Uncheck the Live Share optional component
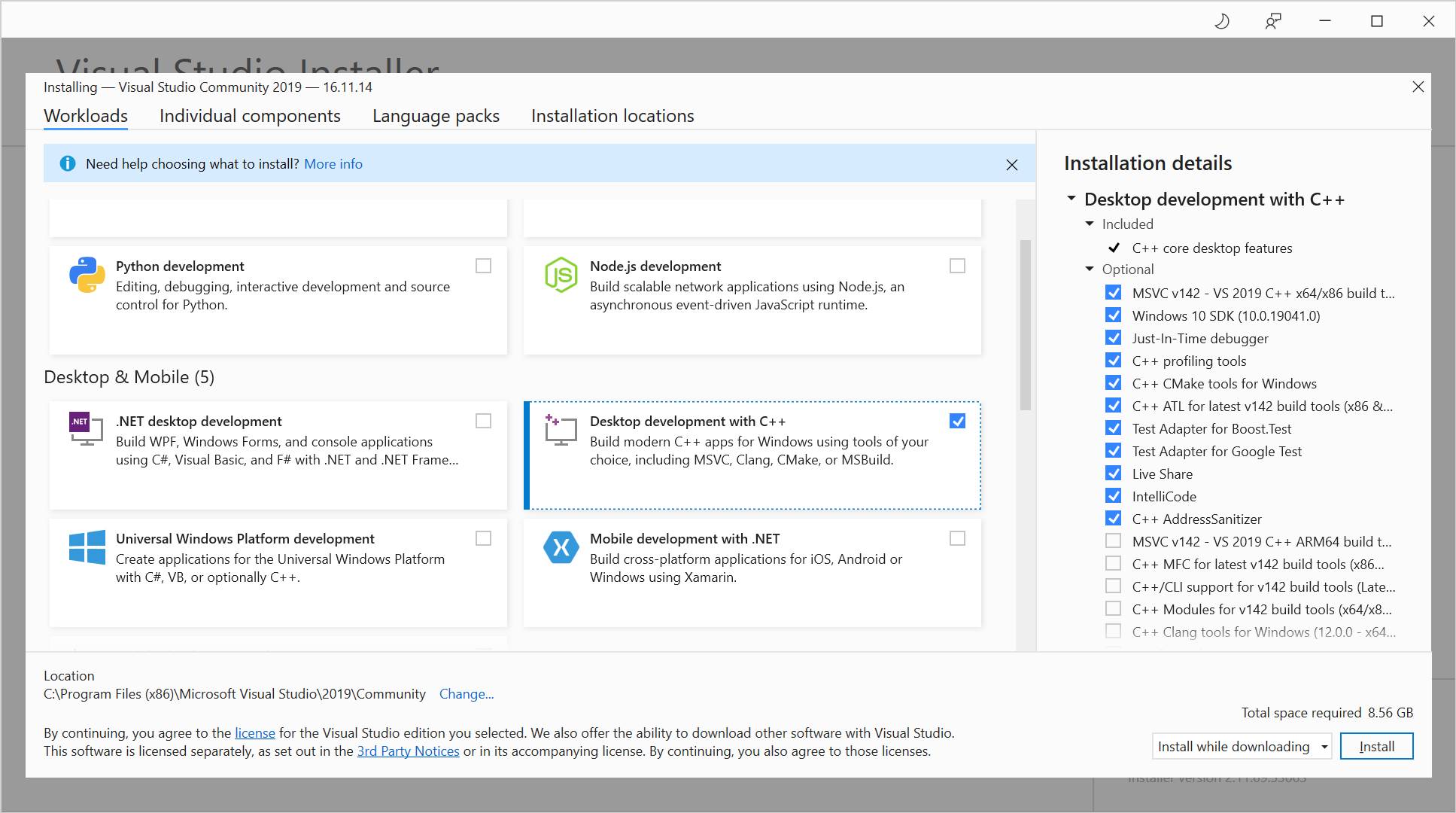1456x813 pixels. point(1114,473)
